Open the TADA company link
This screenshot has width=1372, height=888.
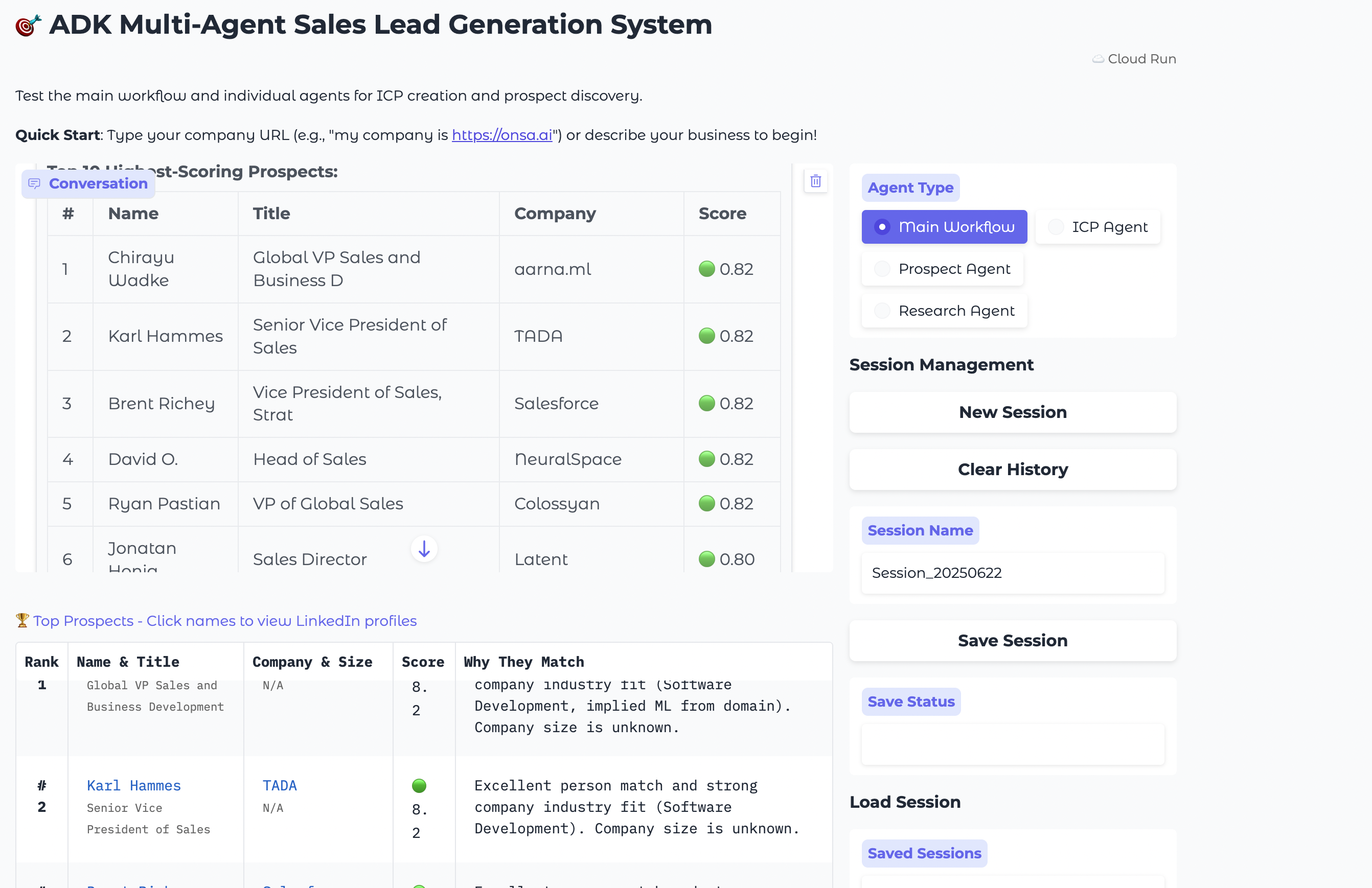280,785
